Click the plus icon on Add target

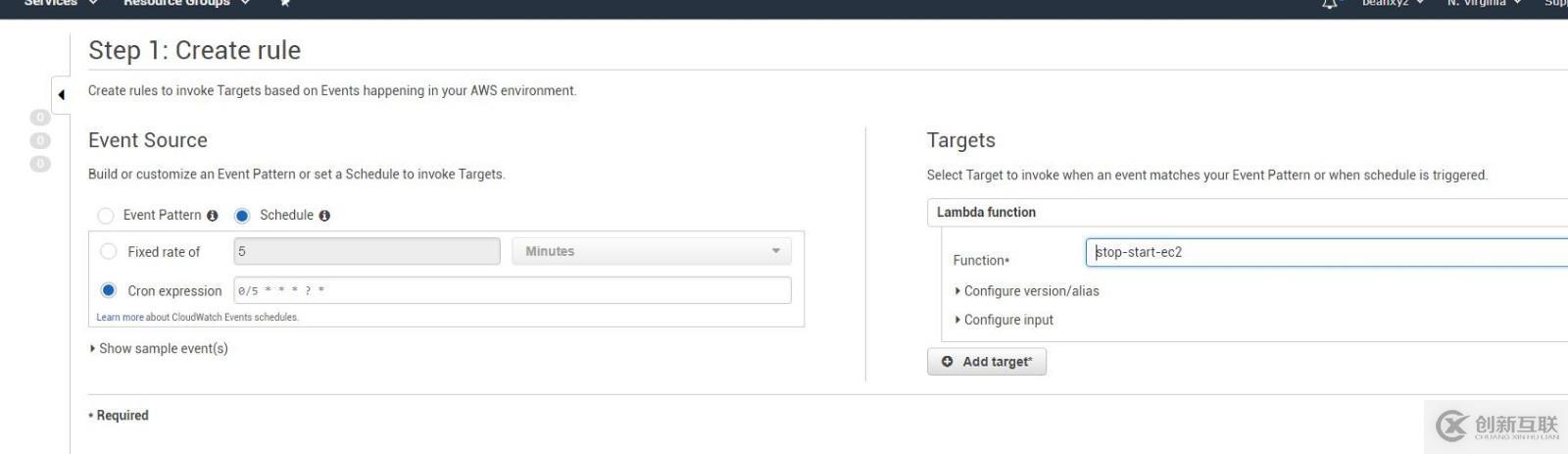pos(947,362)
